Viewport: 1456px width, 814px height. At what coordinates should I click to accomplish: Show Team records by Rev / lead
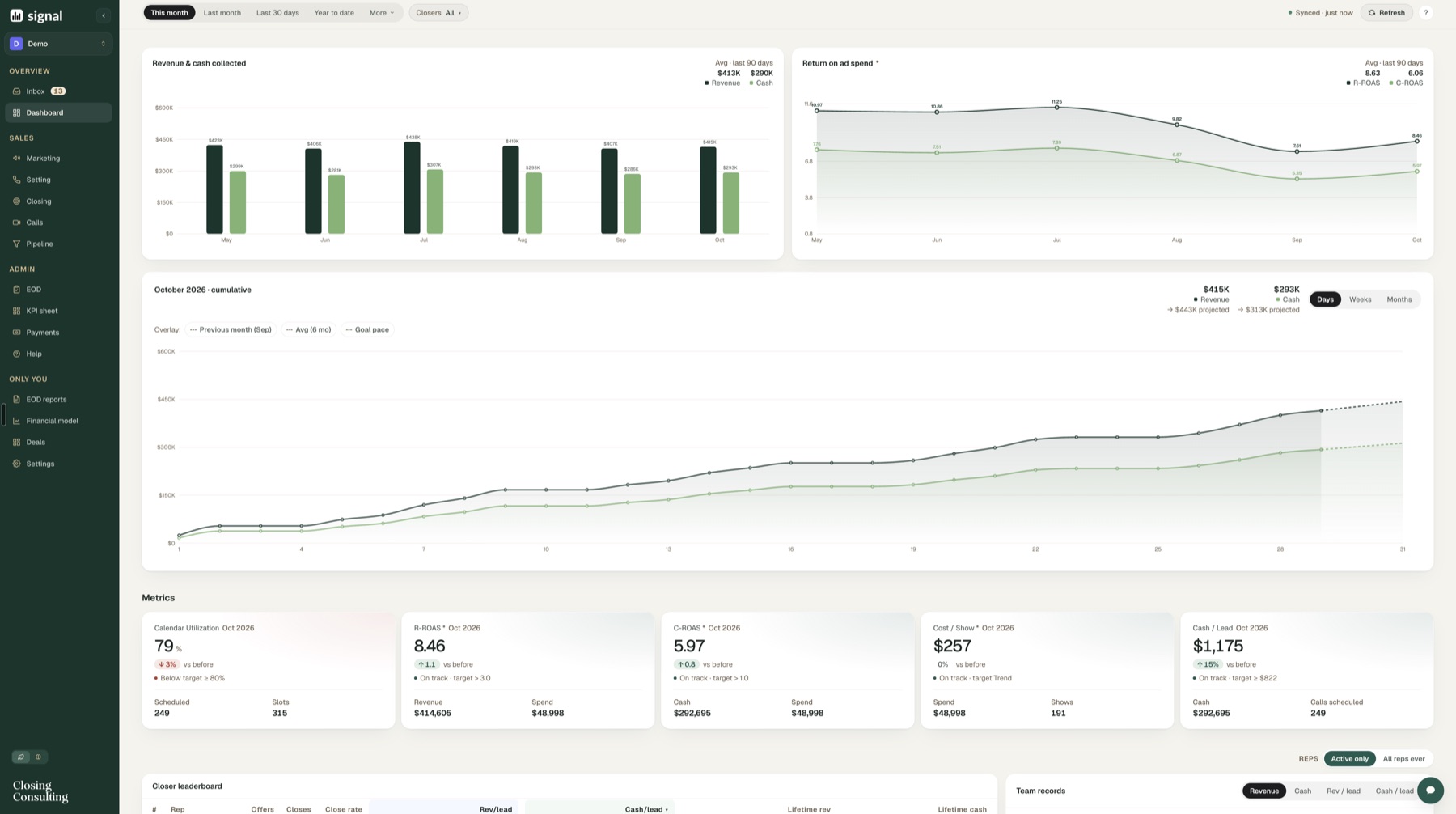[x=1343, y=791]
